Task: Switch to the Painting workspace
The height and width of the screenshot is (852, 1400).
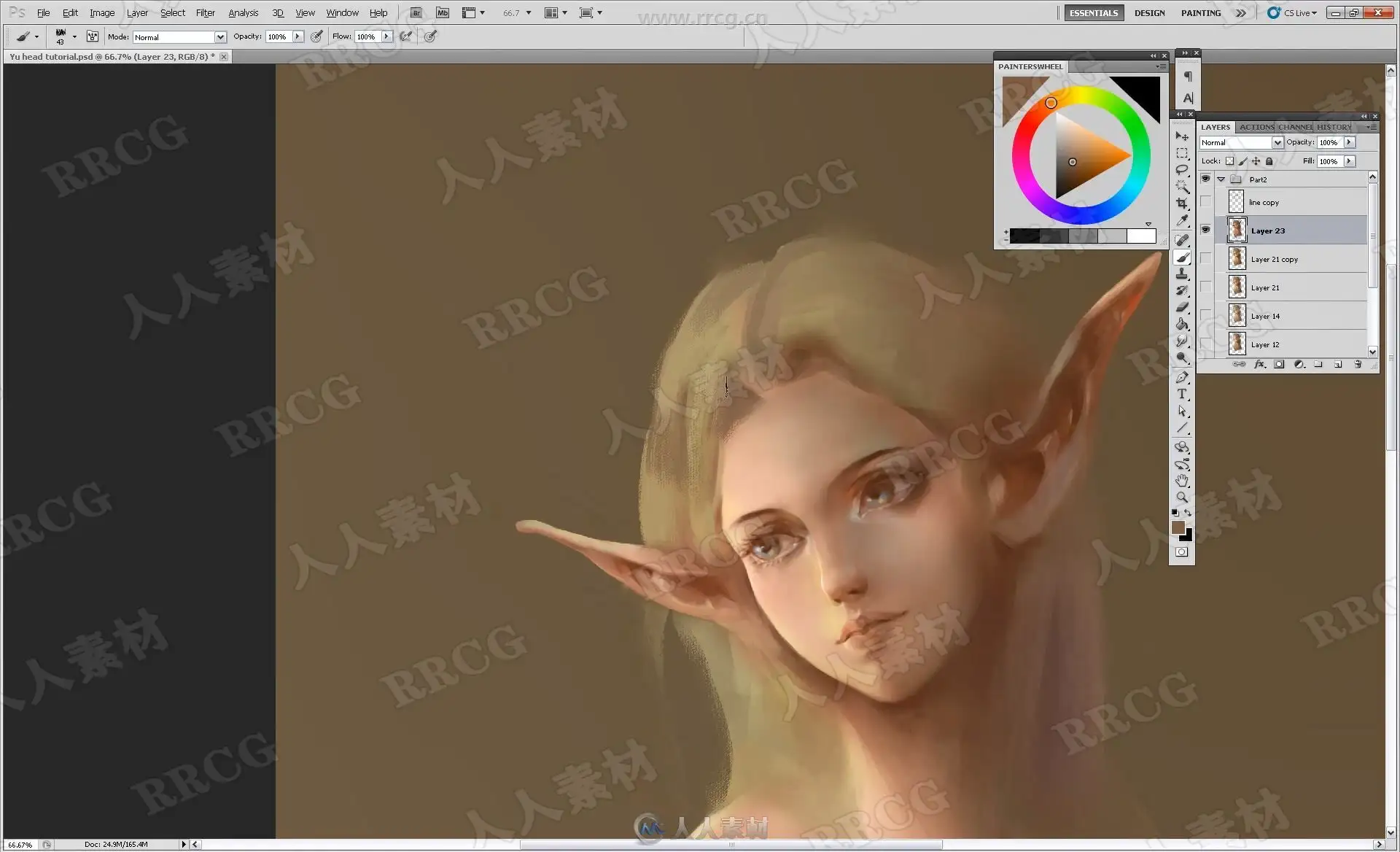Action: [1200, 12]
